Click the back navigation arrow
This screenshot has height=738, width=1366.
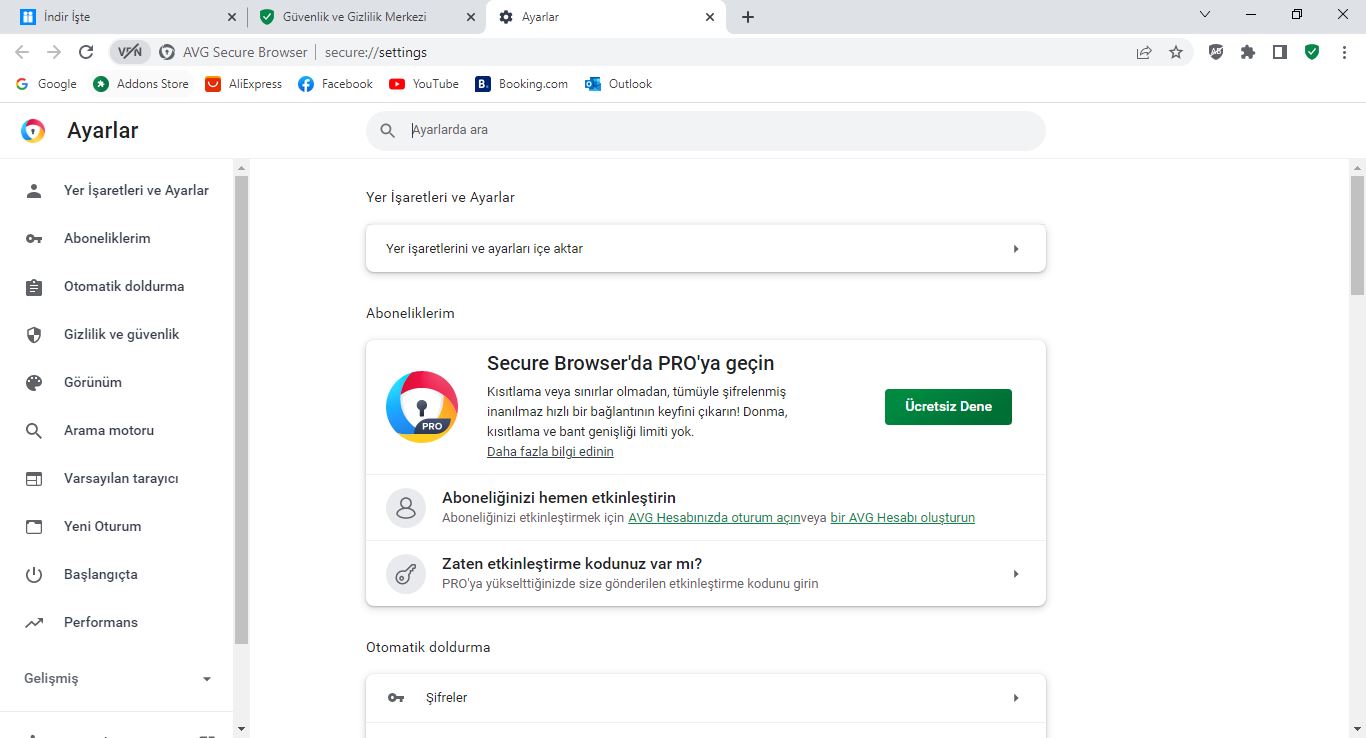tap(22, 52)
